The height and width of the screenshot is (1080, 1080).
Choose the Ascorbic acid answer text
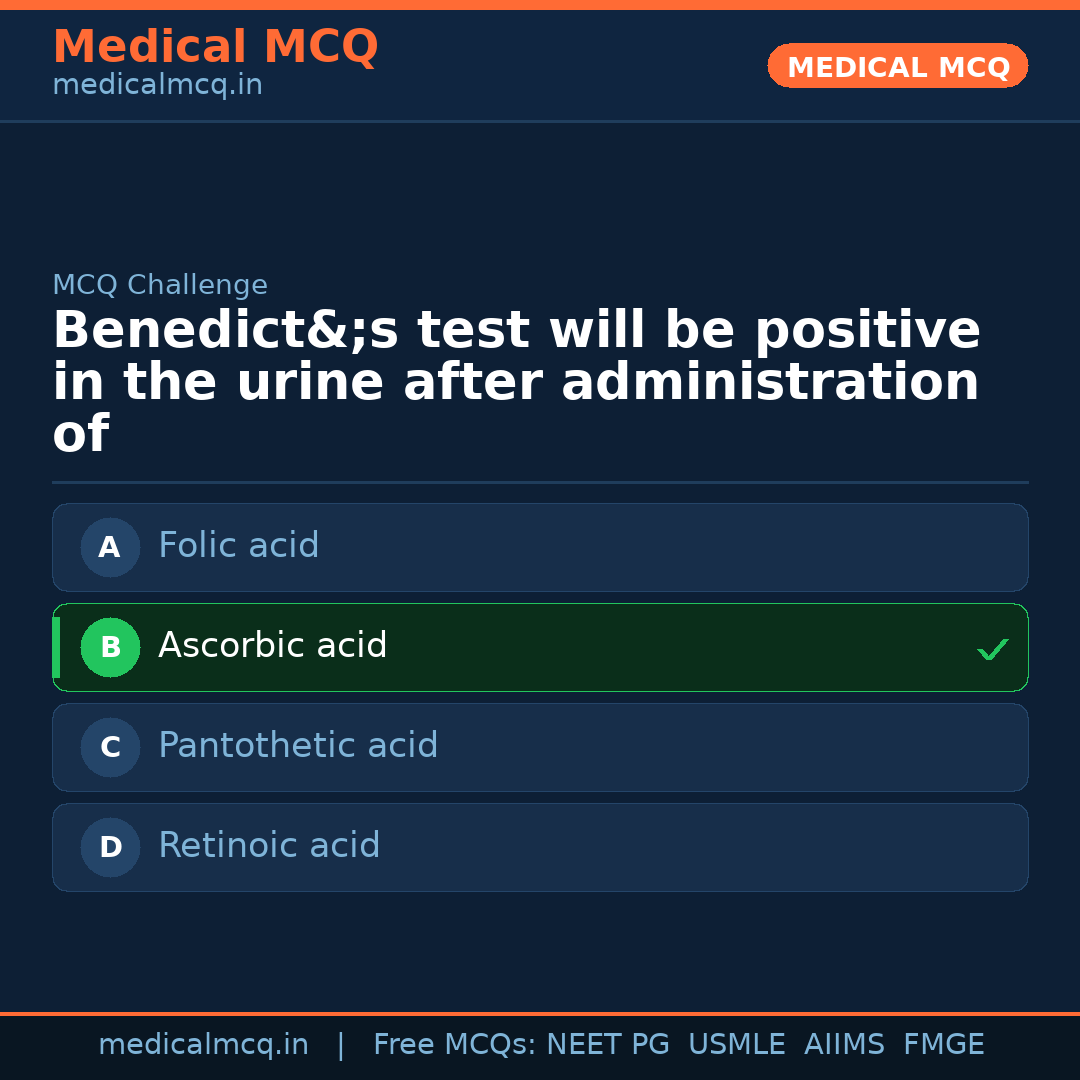(x=272, y=646)
